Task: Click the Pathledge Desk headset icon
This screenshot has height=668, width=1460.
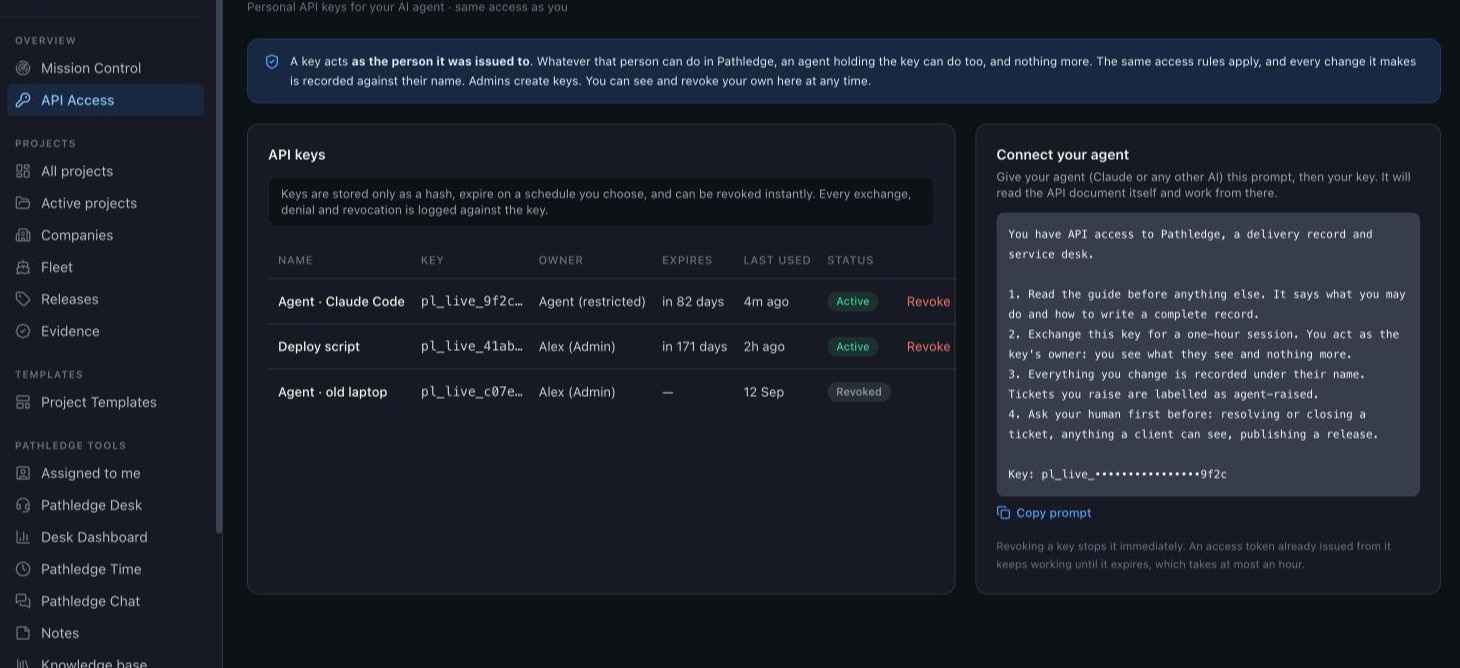Action: click(23, 505)
